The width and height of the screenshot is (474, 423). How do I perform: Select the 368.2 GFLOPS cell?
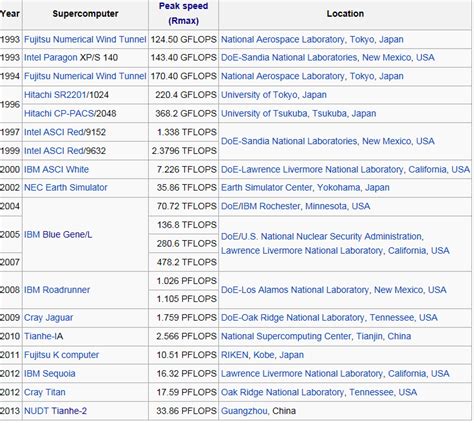pyautogui.click(x=184, y=114)
